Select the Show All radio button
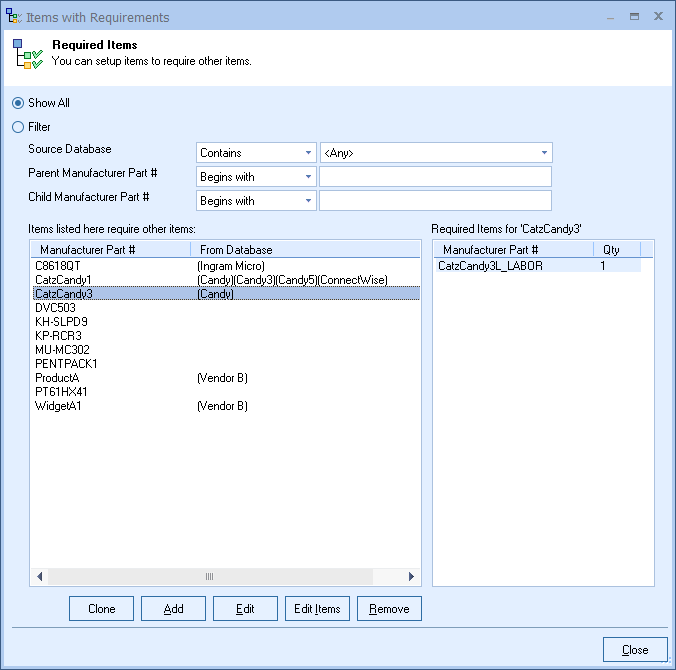 click(x=18, y=103)
